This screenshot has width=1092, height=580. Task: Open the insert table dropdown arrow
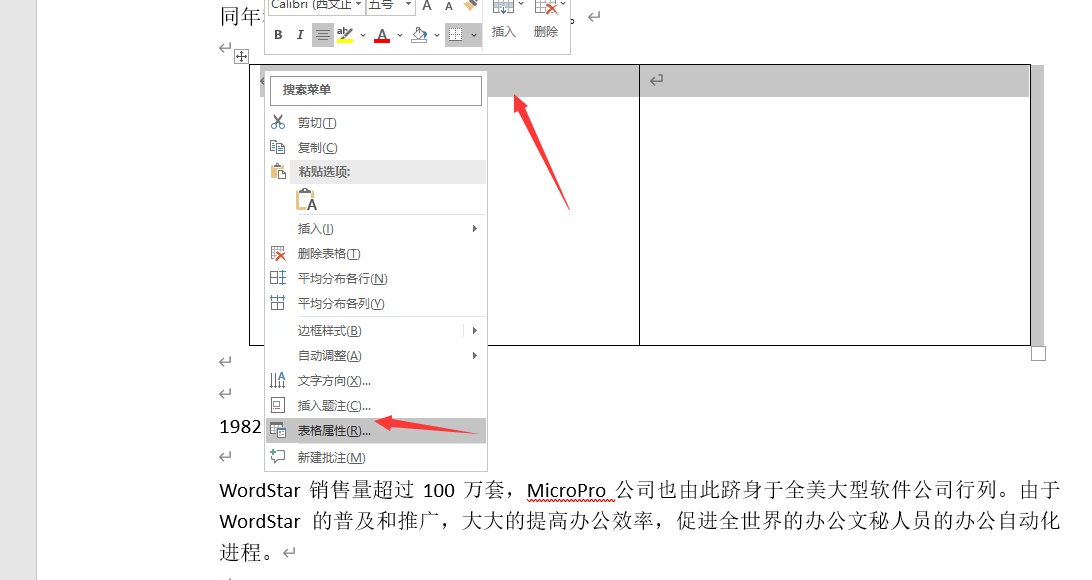pyautogui.click(x=521, y=4)
